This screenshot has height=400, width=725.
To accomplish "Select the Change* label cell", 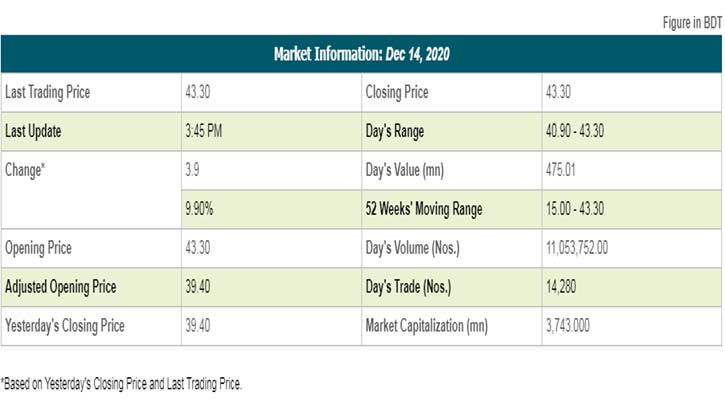I will tap(26, 171).
